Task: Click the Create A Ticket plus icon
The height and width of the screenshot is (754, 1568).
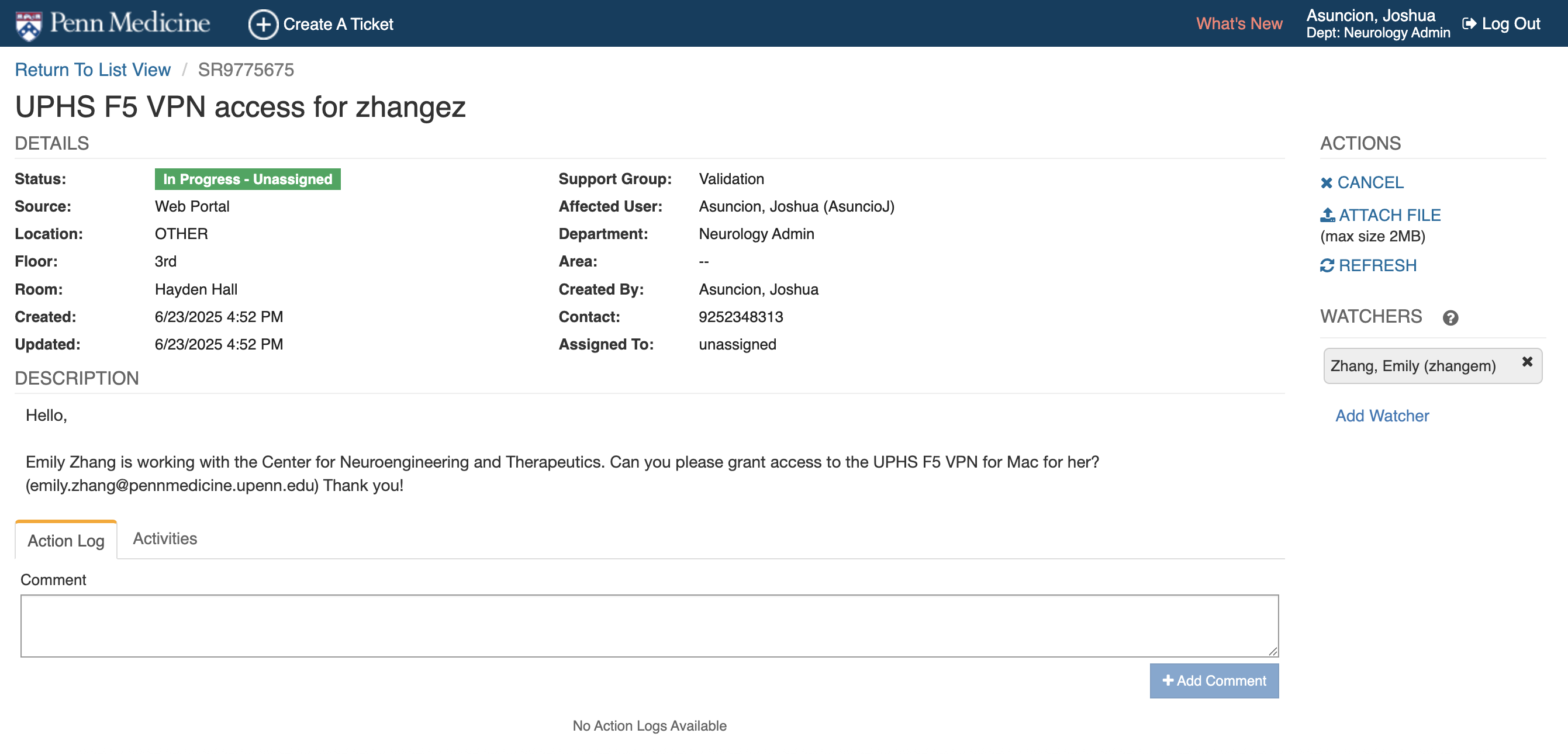Action: pyautogui.click(x=263, y=25)
